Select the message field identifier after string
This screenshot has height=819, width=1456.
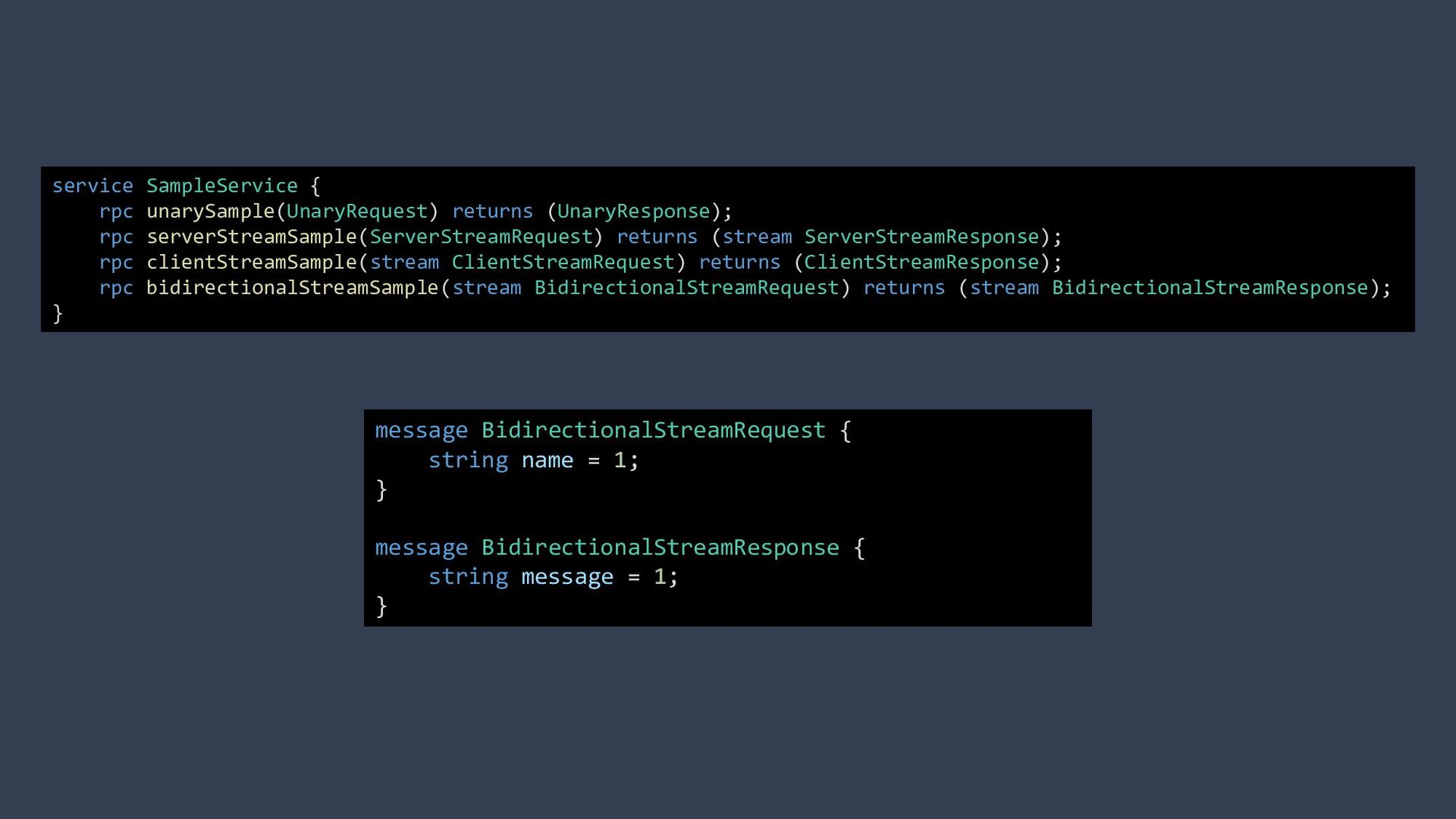click(566, 577)
